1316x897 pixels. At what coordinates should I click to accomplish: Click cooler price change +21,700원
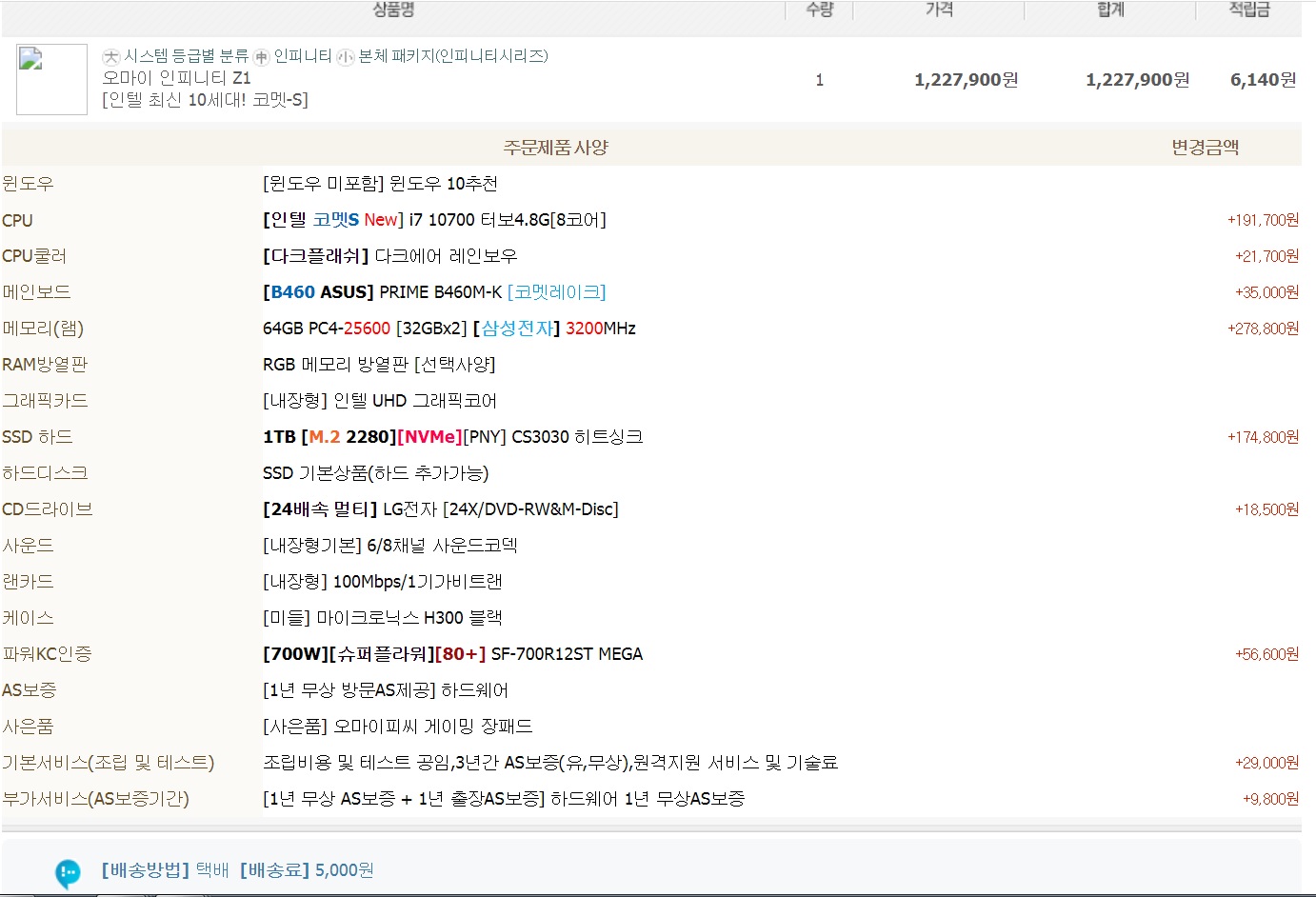click(x=1266, y=256)
